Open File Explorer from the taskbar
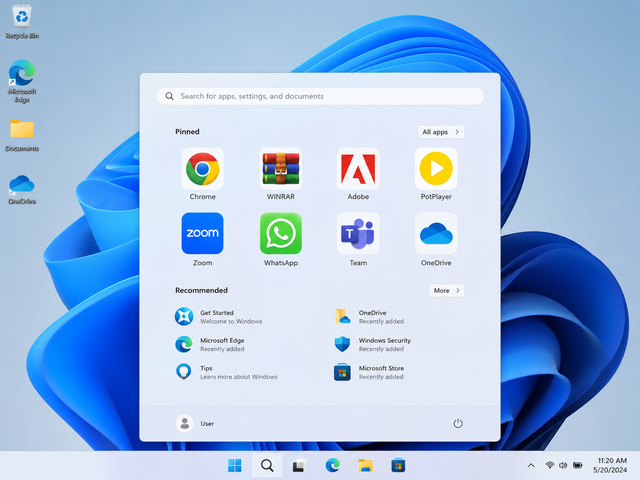 point(365,465)
